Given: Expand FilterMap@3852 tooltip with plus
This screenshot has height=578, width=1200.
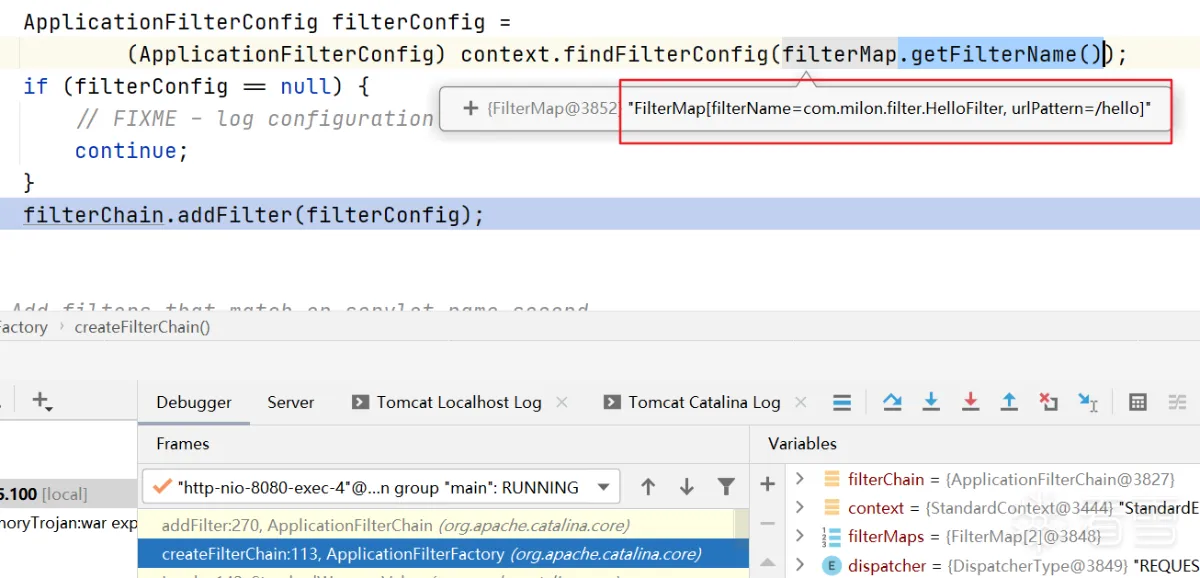Looking at the screenshot, I should click(x=471, y=108).
